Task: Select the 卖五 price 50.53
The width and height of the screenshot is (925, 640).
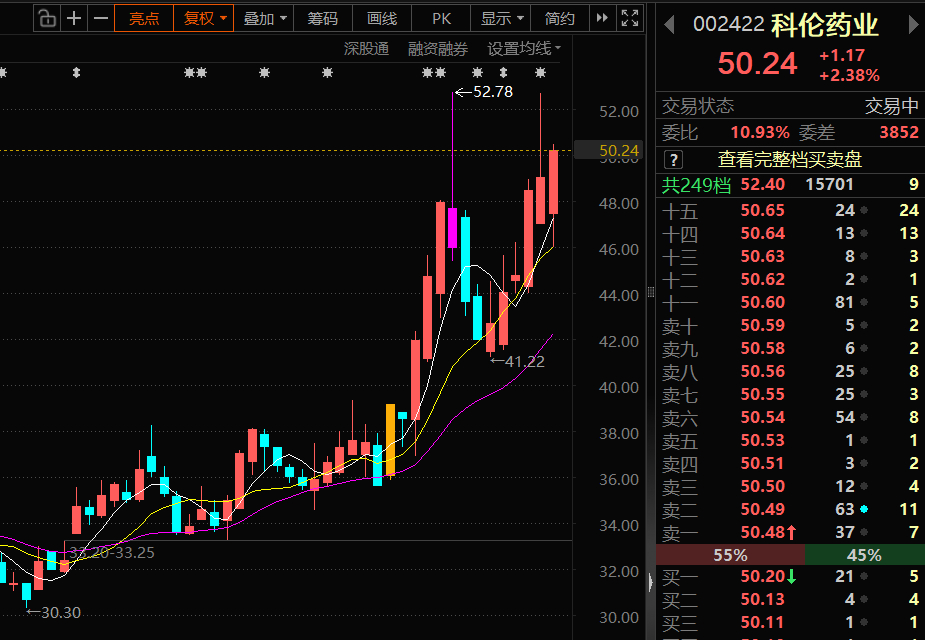Action: (763, 441)
